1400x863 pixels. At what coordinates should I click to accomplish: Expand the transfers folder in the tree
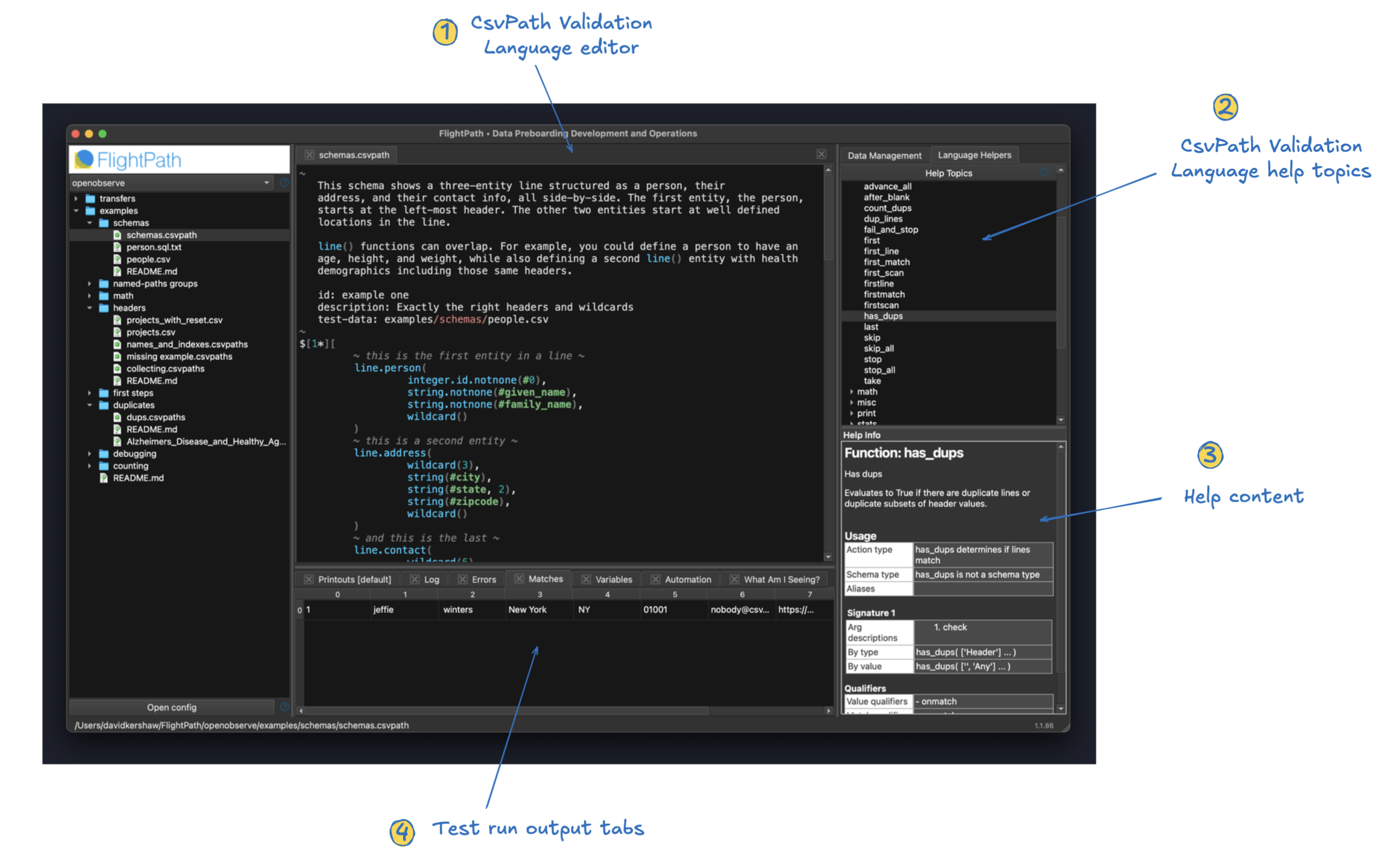pyautogui.click(x=76, y=199)
